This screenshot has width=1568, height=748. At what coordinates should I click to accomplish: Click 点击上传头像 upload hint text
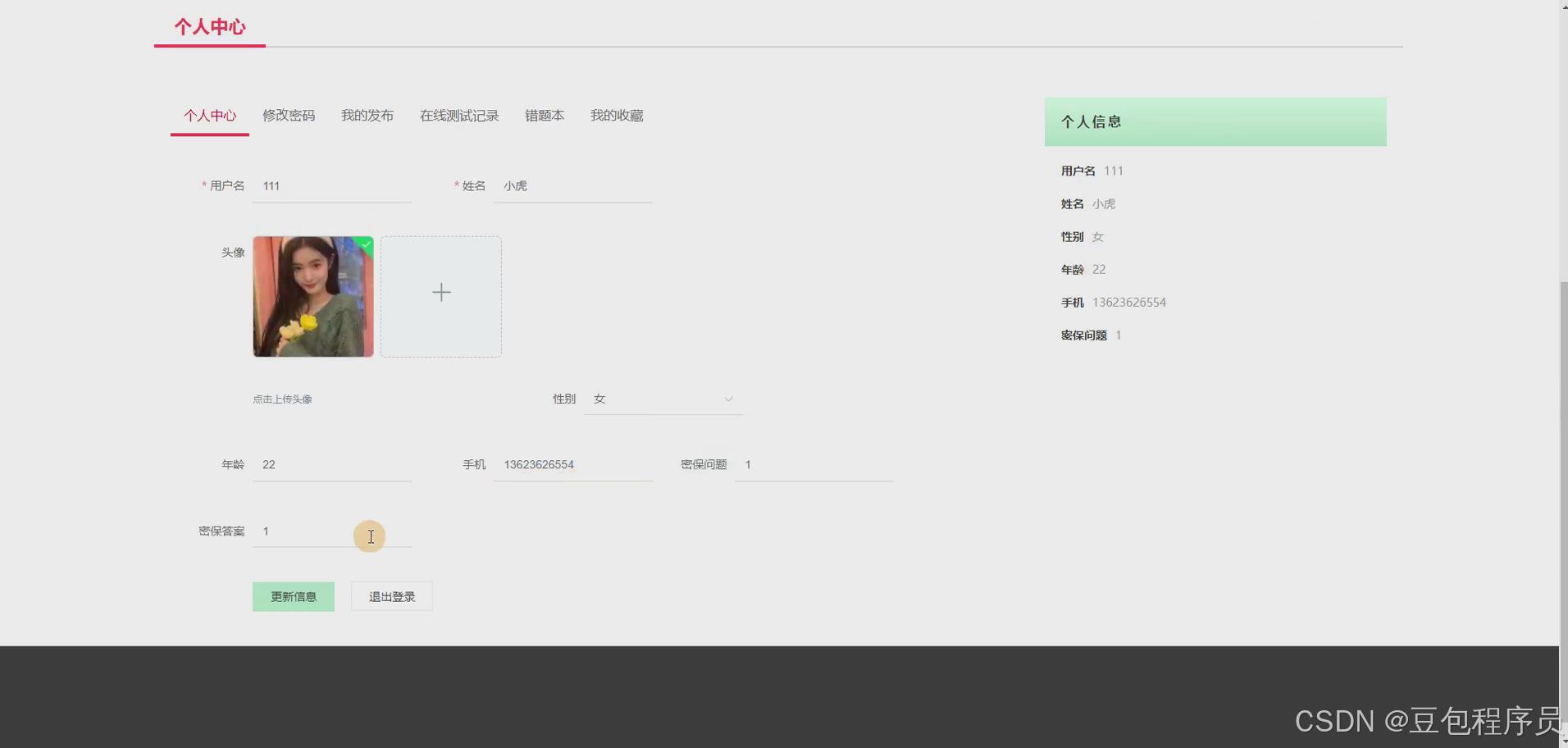tap(282, 399)
